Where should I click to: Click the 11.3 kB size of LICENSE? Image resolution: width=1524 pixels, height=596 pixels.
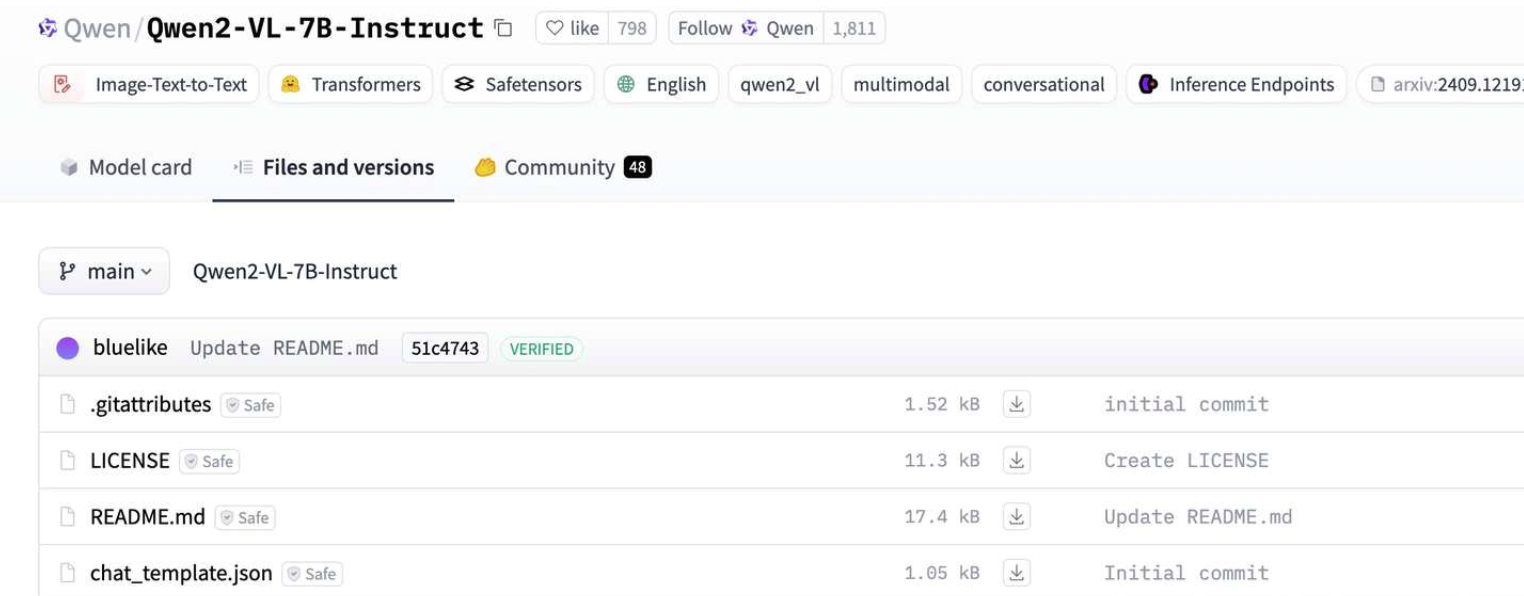pos(942,460)
